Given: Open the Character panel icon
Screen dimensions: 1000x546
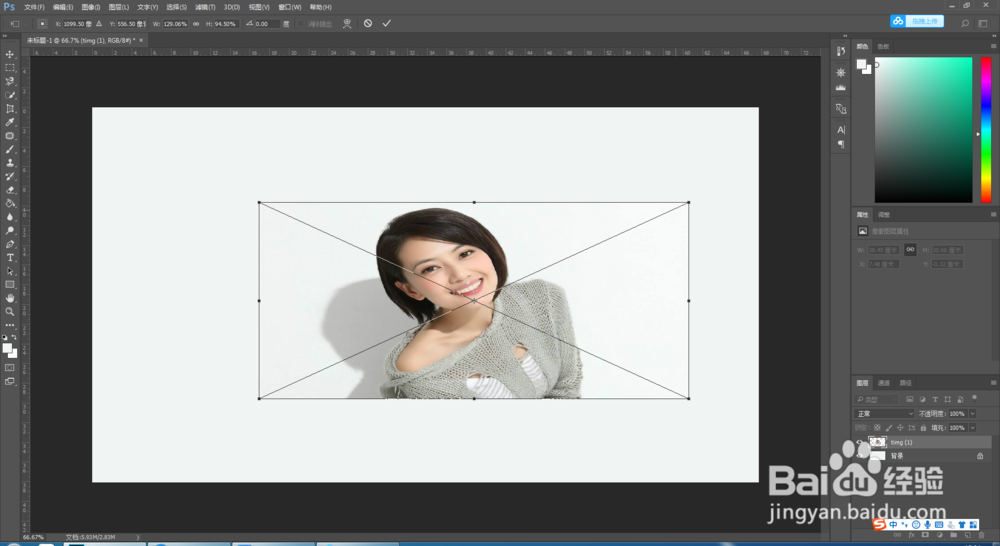Looking at the screenshot, I should coord(841,129).
